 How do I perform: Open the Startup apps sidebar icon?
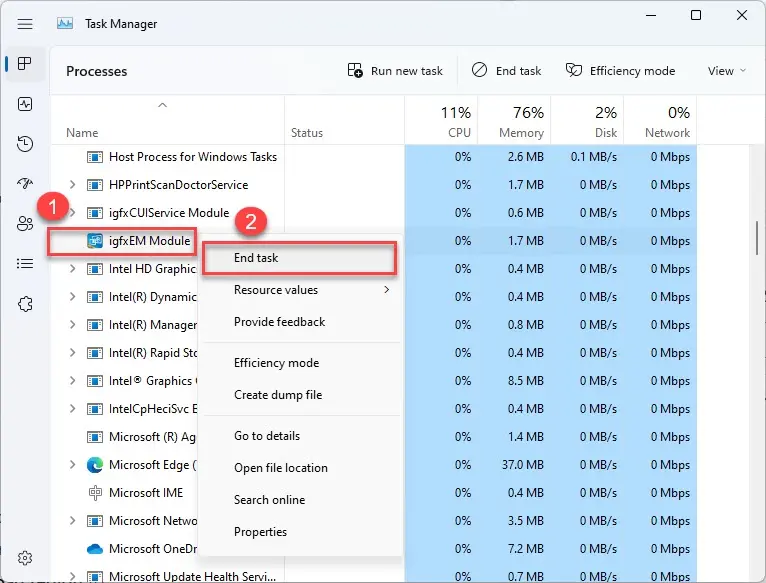pyautogui.click(x=26, y=184)
